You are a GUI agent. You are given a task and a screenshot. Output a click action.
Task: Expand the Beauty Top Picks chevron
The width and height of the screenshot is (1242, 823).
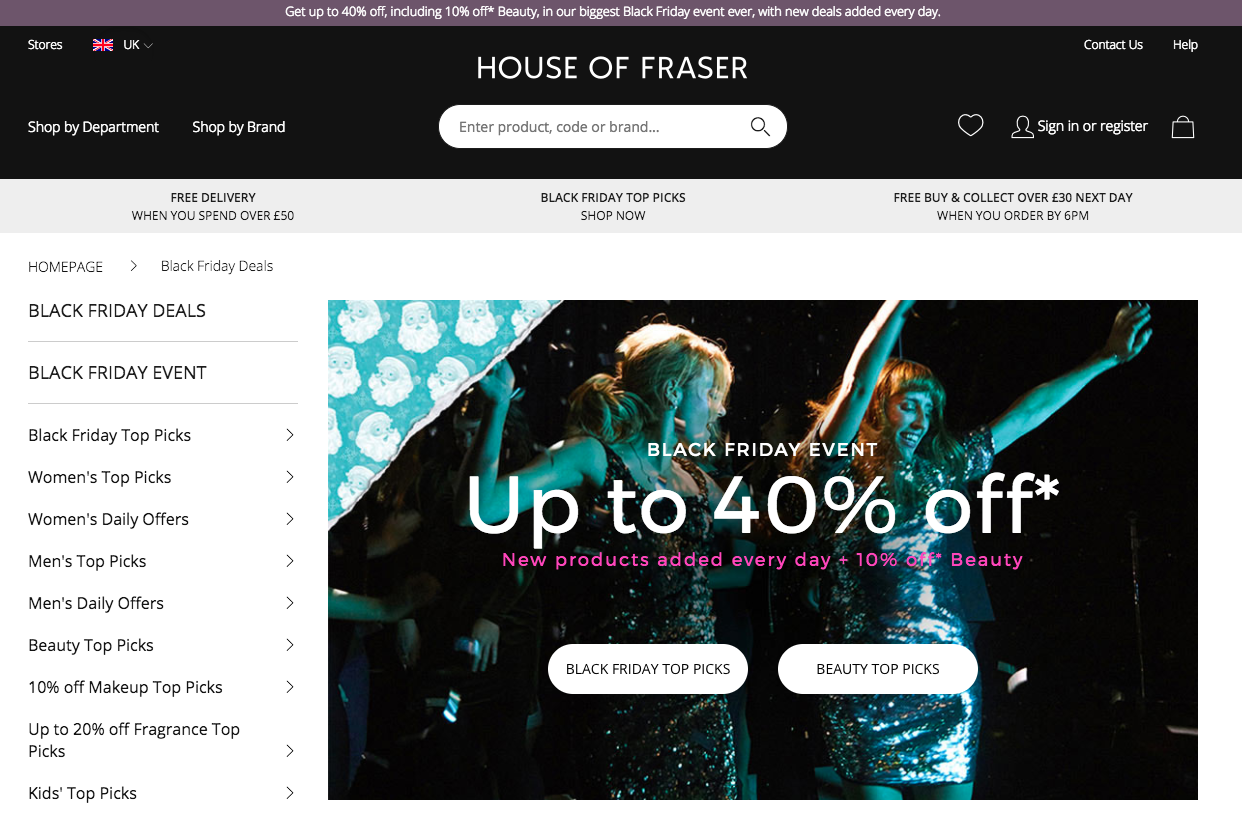(x=290, y=645)
